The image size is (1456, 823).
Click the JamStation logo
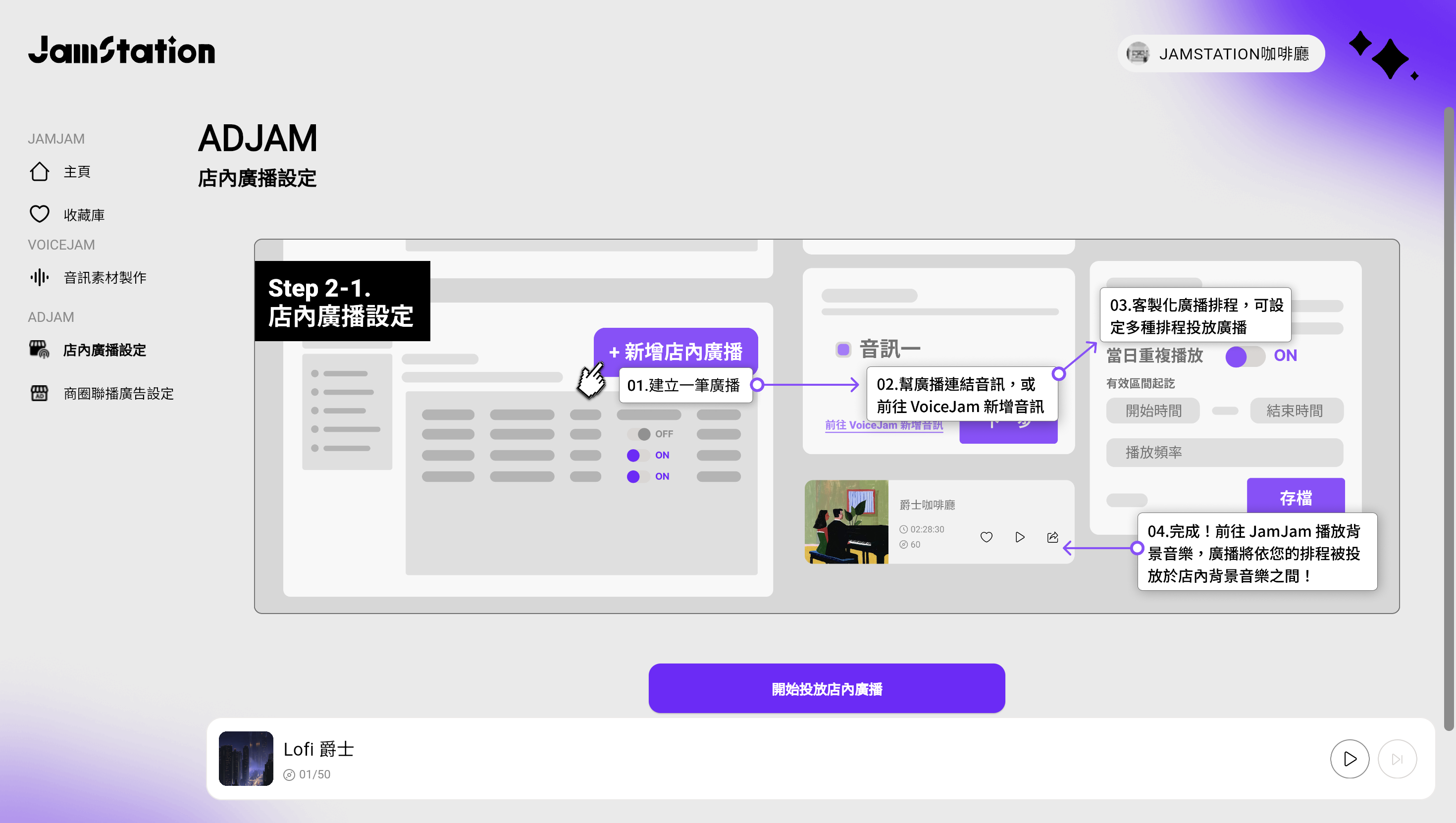[121, 51]
